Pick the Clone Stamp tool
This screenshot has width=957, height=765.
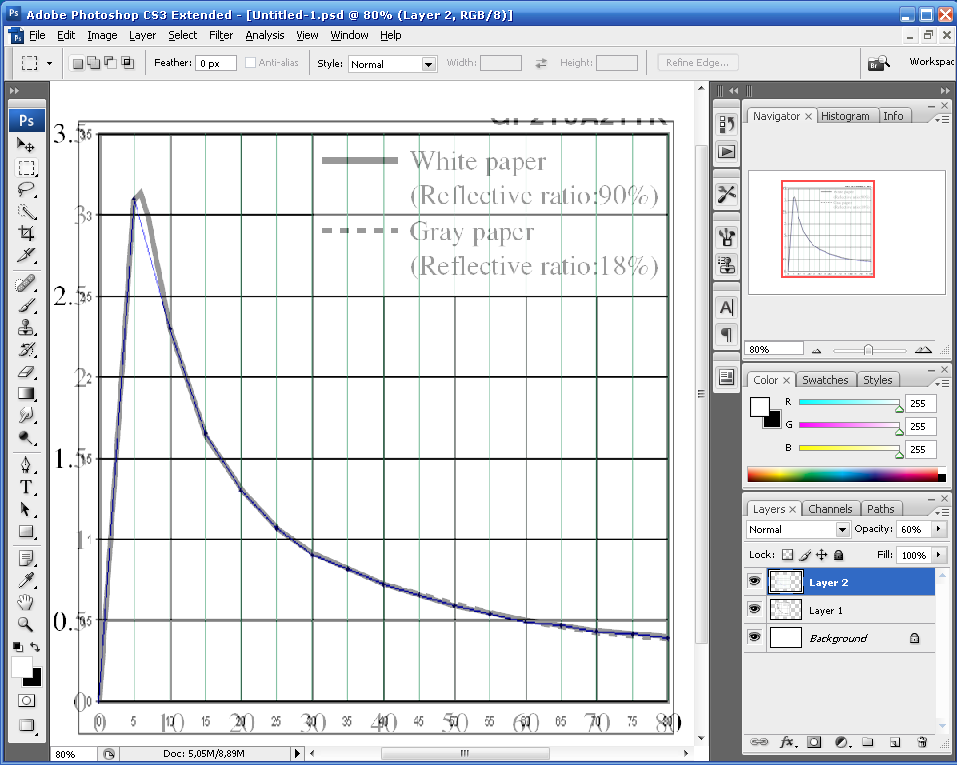click(27, 327)
